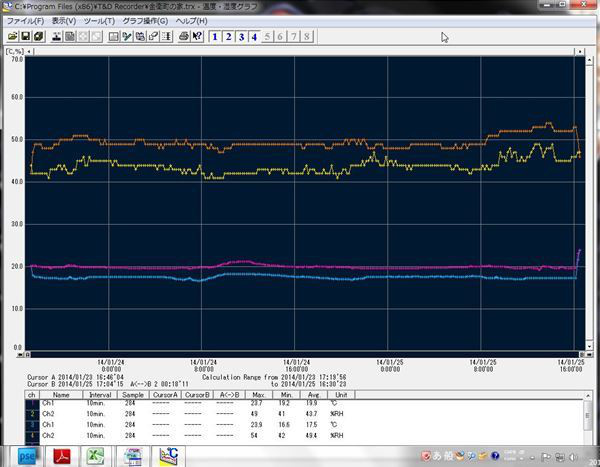This screenshot has height=467, width=600.
Task: Click the eraser toolbar icon
Action: click(153, 36)
